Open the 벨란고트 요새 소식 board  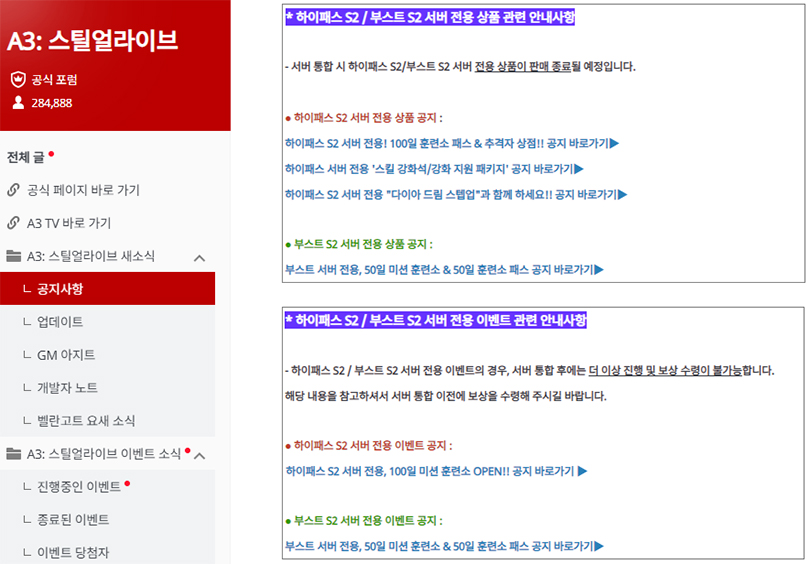86,420
